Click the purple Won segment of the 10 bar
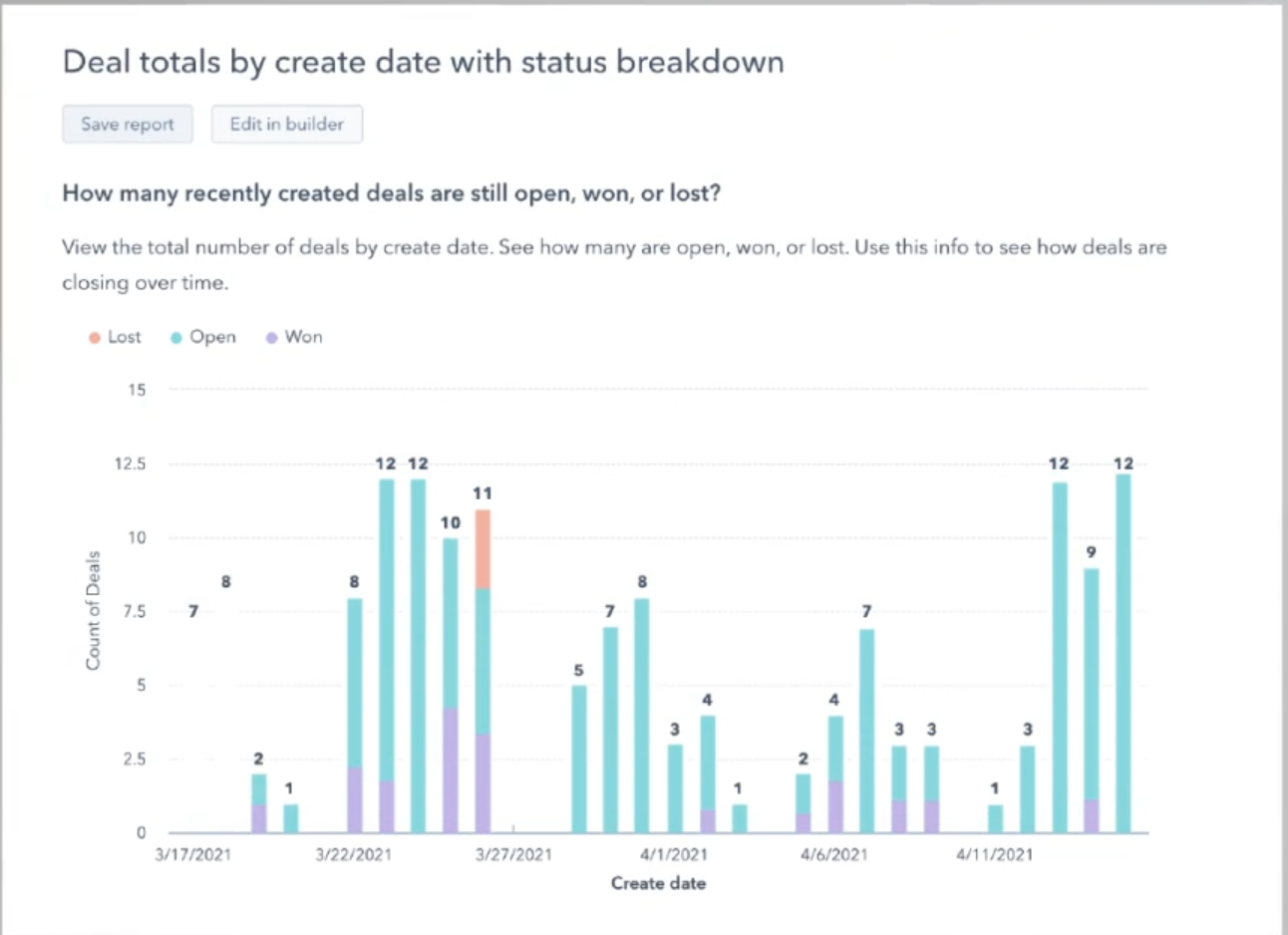 pyautogui.click(x=451, y=770)
